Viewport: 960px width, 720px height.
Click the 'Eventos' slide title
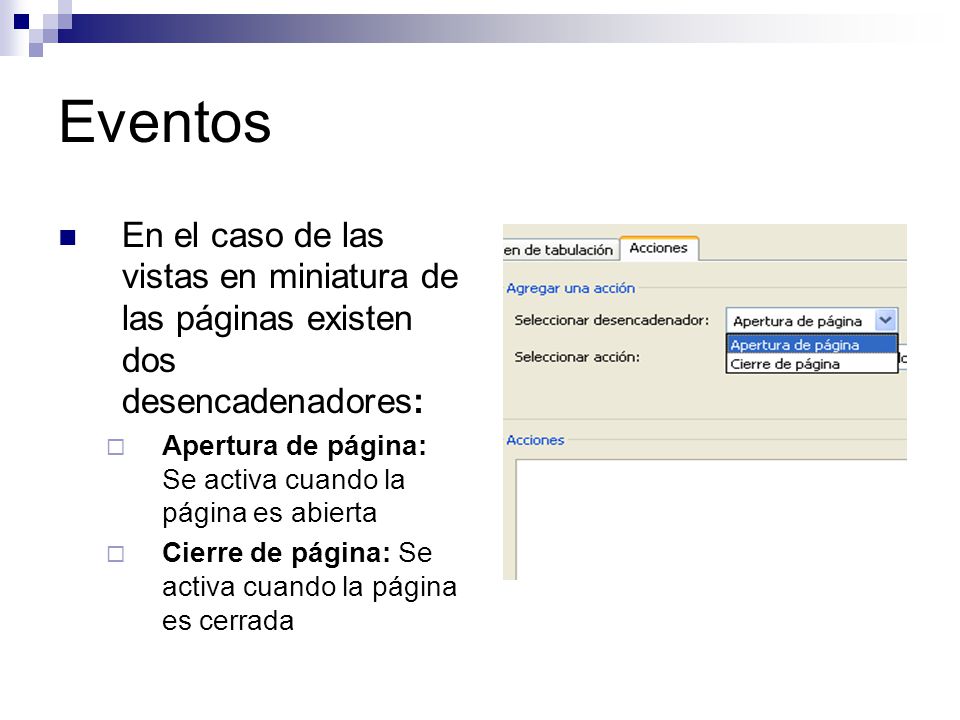coord(165,122)
